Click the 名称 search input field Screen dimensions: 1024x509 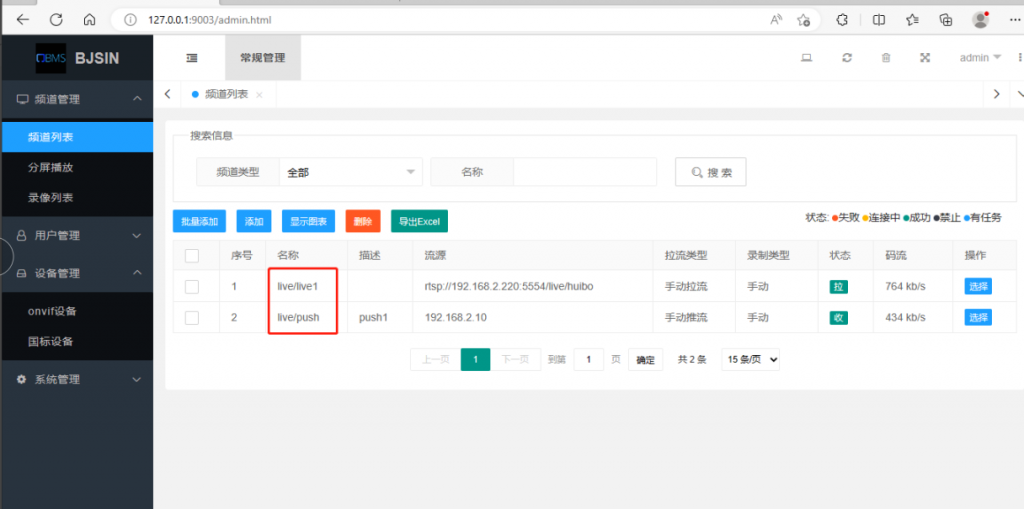click(584, 172)
